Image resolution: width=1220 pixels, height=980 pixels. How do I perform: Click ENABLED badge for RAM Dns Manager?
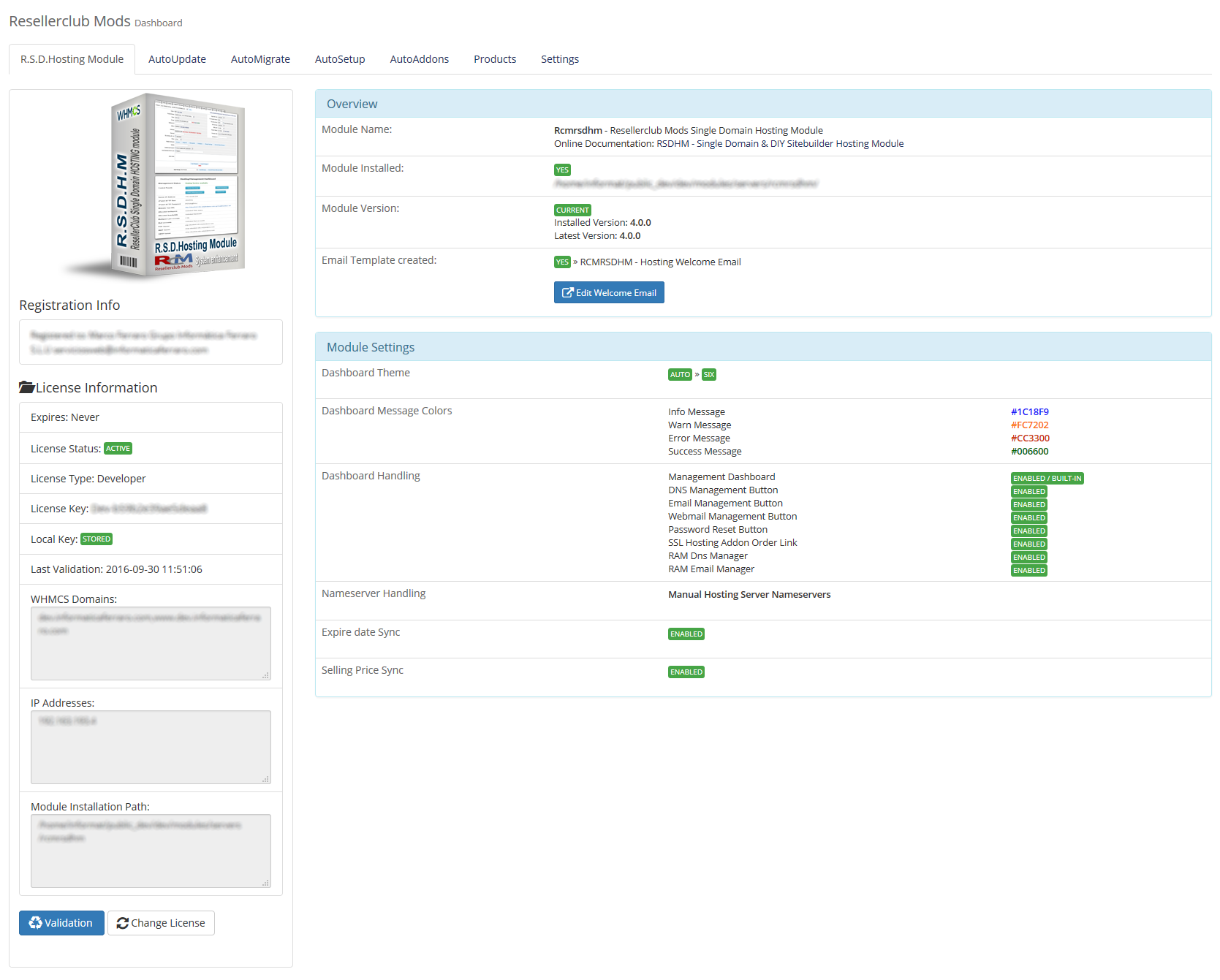pyautogui.click(x=1029, y=557)
